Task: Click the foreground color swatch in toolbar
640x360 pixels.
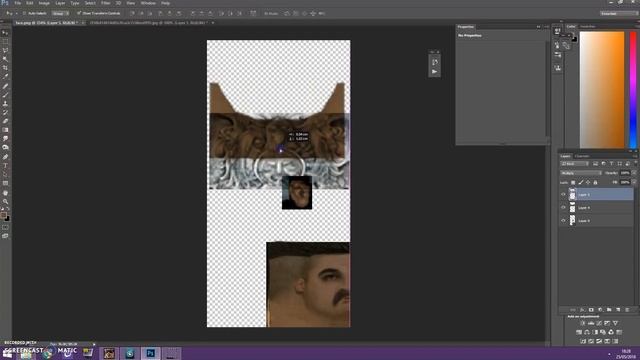Action: 4,214
